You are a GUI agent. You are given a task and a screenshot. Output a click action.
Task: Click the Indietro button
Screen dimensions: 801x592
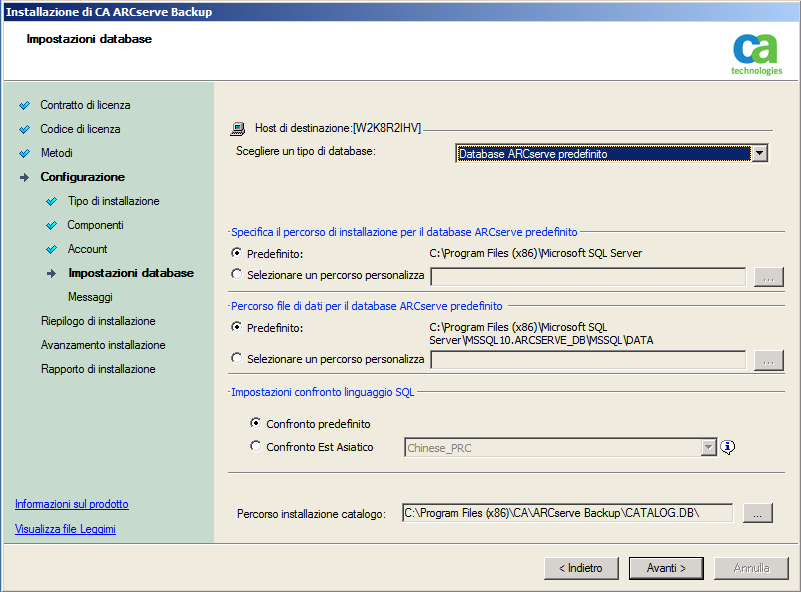click(581, 568)
